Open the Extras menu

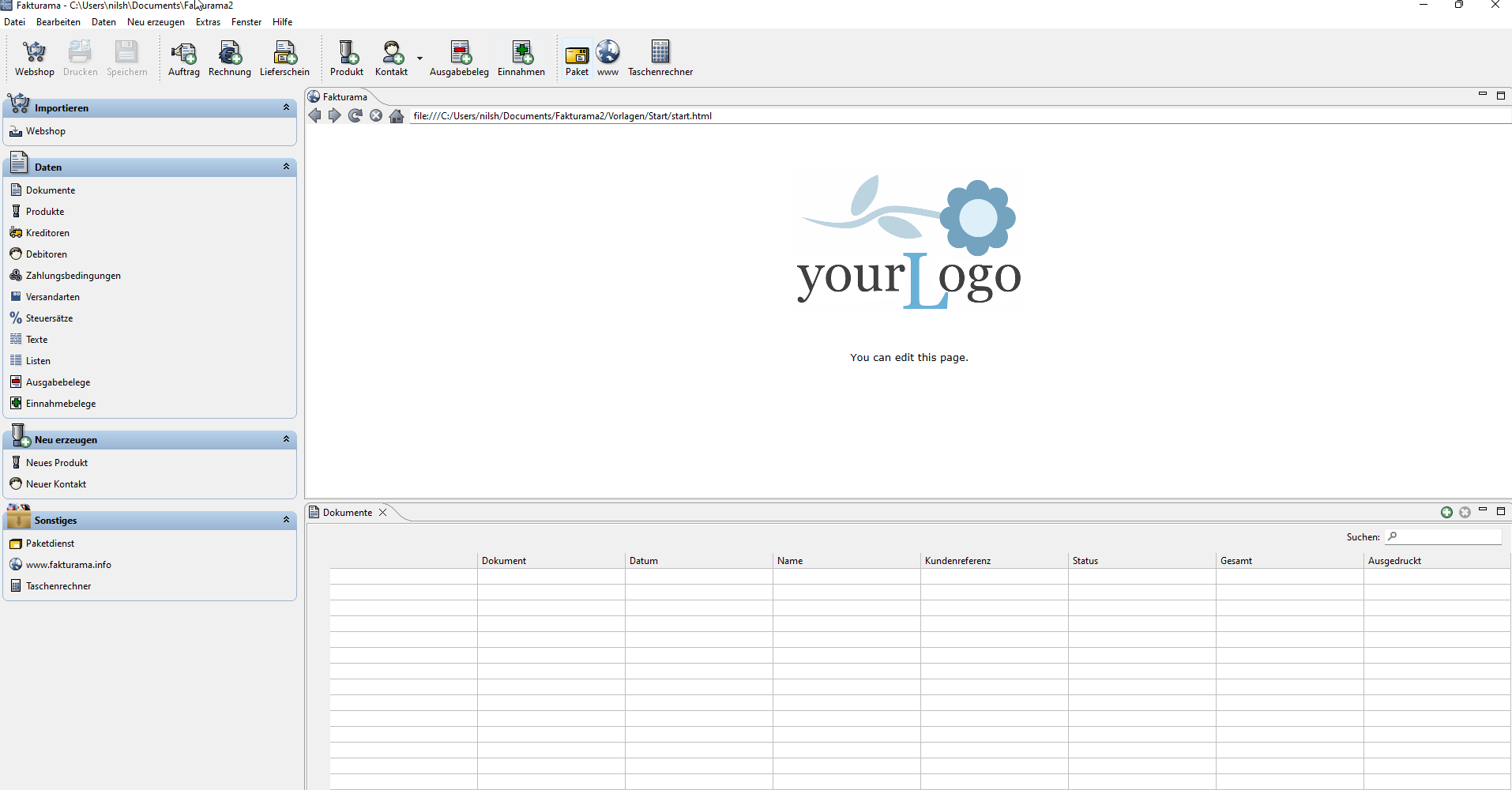click(x=208, y=22)
